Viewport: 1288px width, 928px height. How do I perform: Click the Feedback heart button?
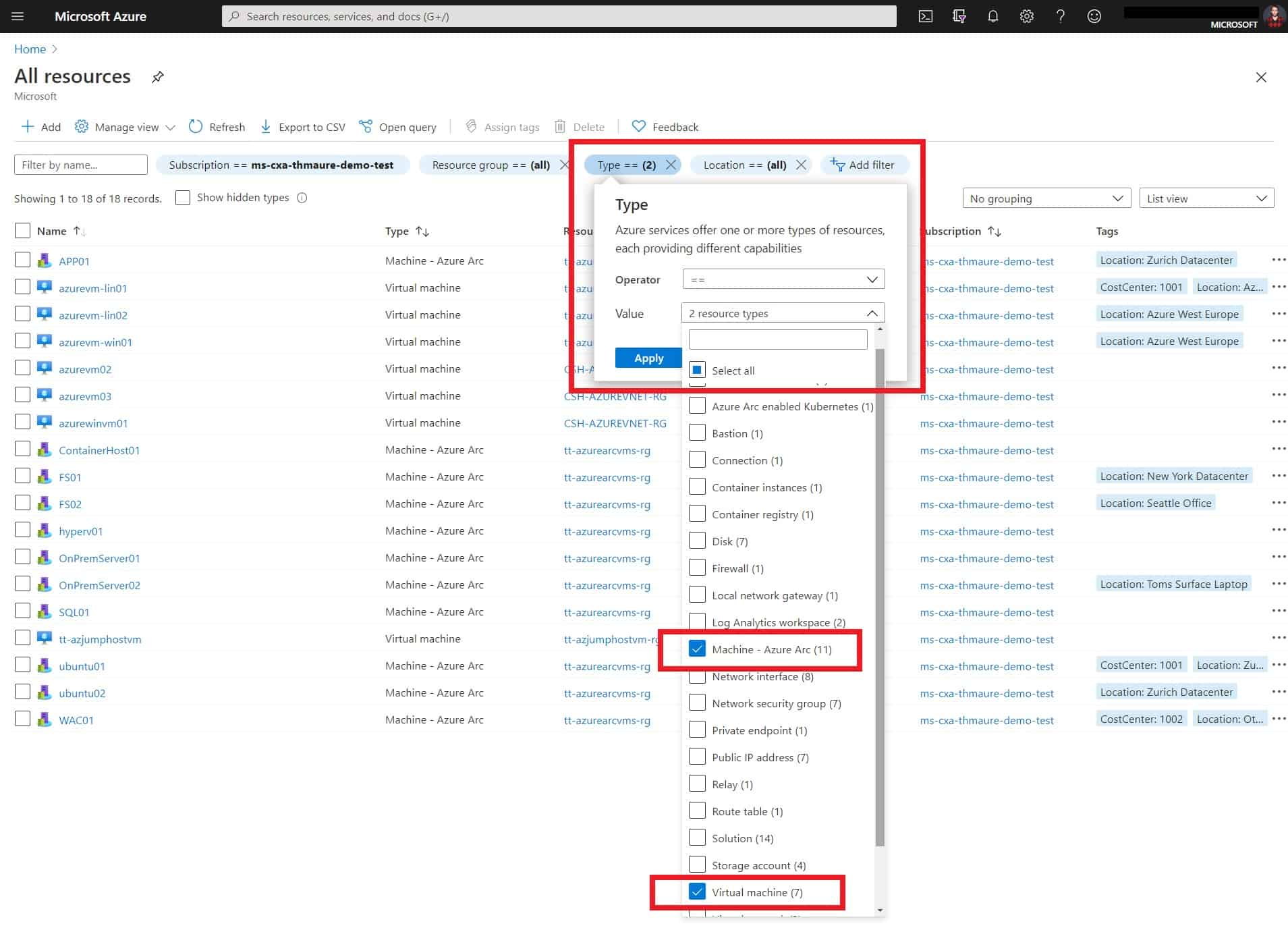tap(665, 127)
